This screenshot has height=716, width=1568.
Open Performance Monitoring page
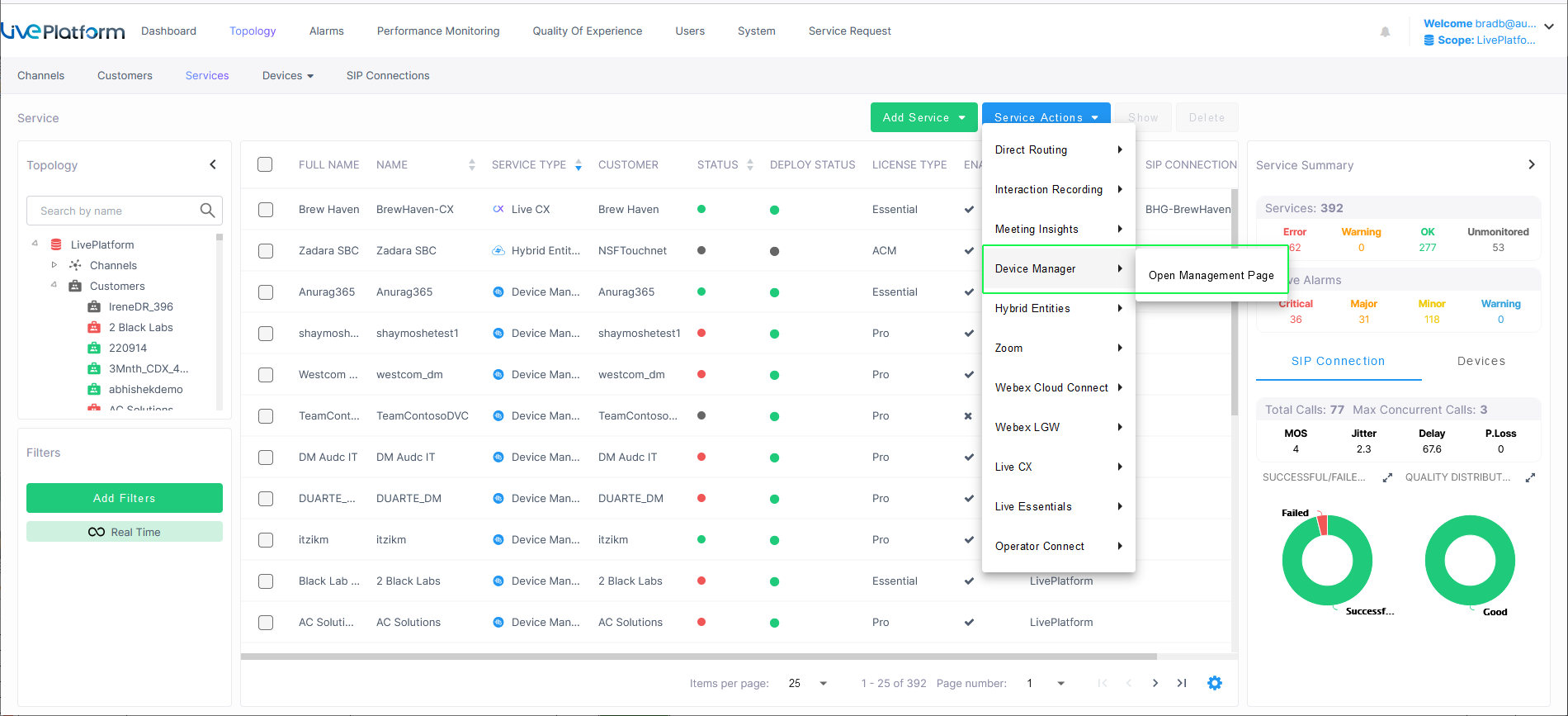coord(438,31)
